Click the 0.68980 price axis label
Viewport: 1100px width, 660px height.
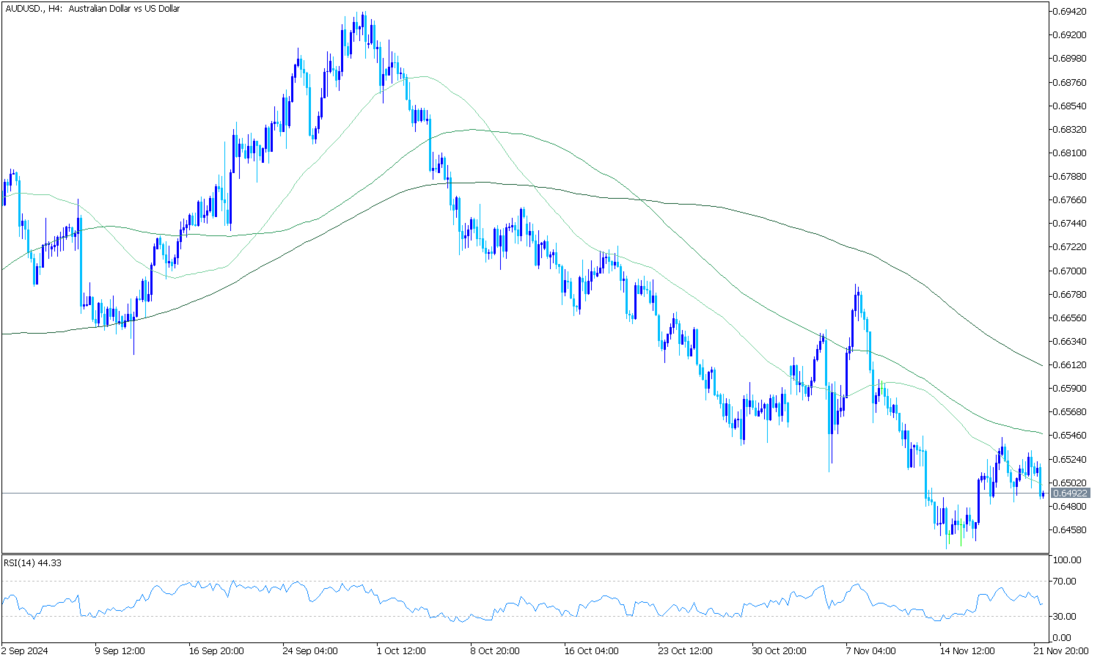[1070, 59]
